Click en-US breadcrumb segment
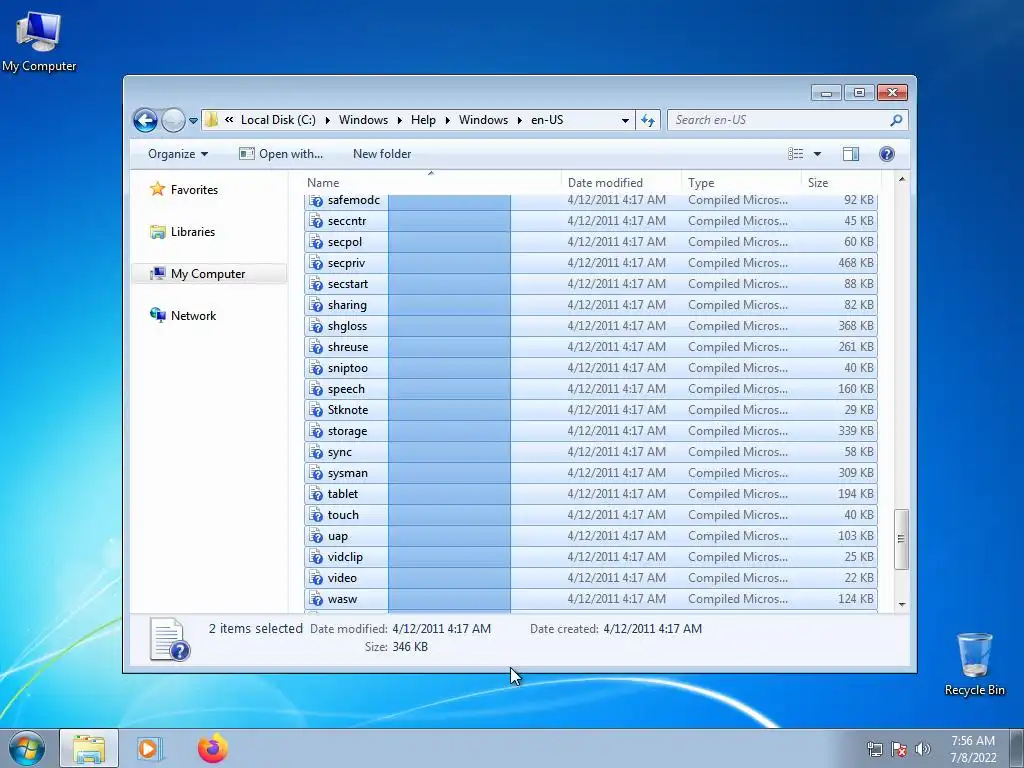This screenshot has height=768, width=1024. click(547, 120)
